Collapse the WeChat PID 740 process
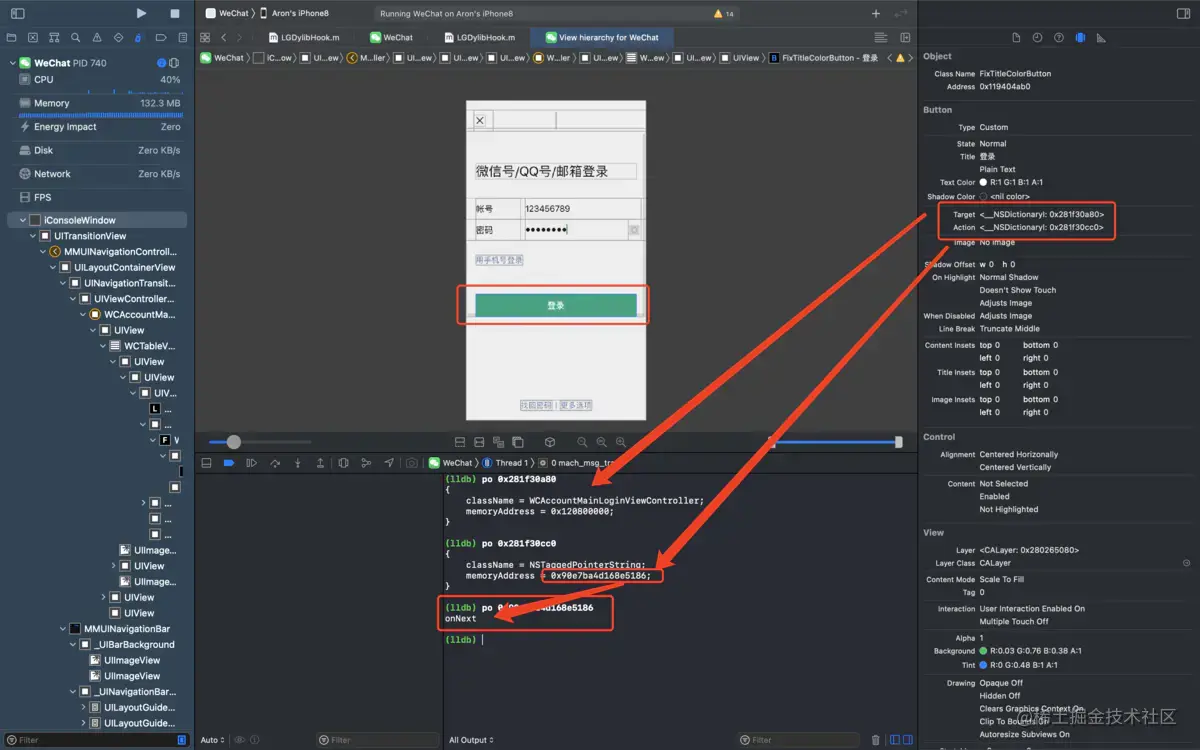Image resolution: width=1200 pixels, height=750 pixels. (14, 63)
